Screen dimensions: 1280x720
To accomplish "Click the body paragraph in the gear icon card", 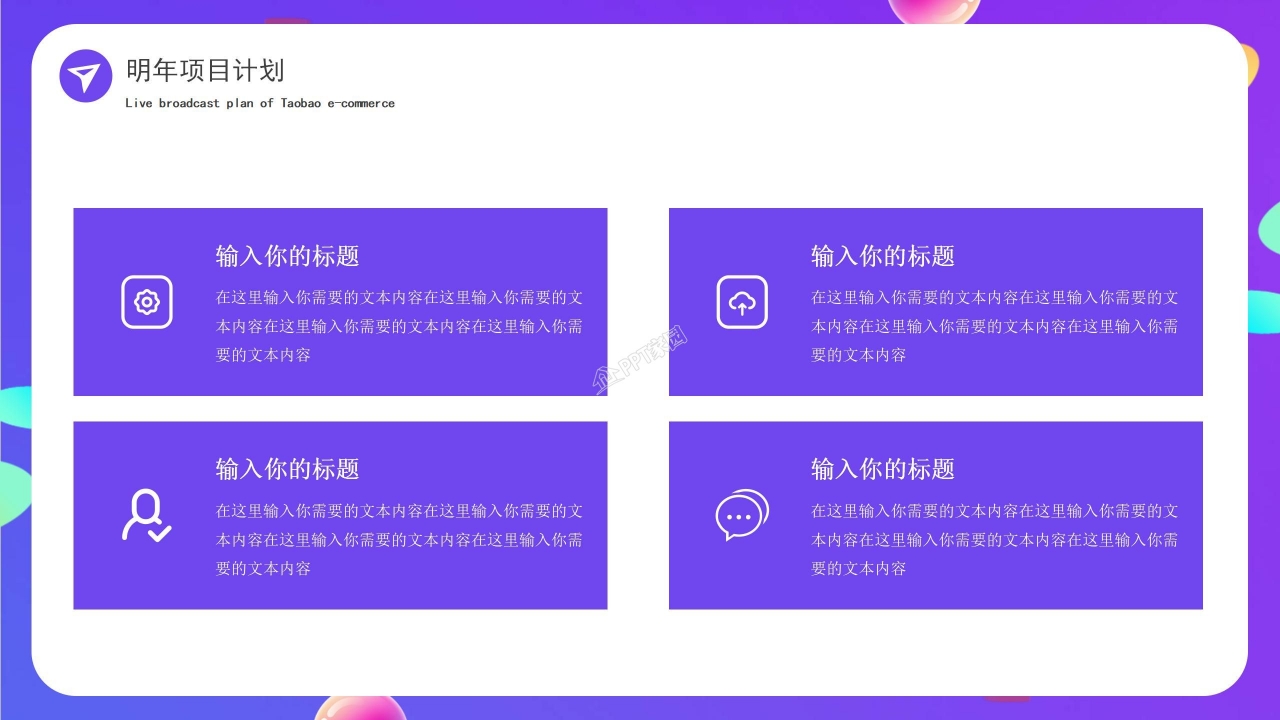I will click(x=400, y=326).
